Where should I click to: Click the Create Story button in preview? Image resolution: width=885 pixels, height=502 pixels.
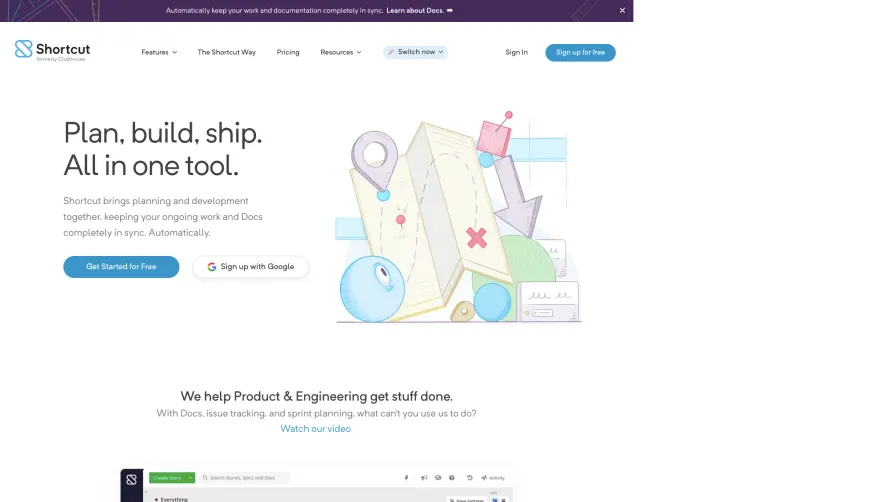167,478
